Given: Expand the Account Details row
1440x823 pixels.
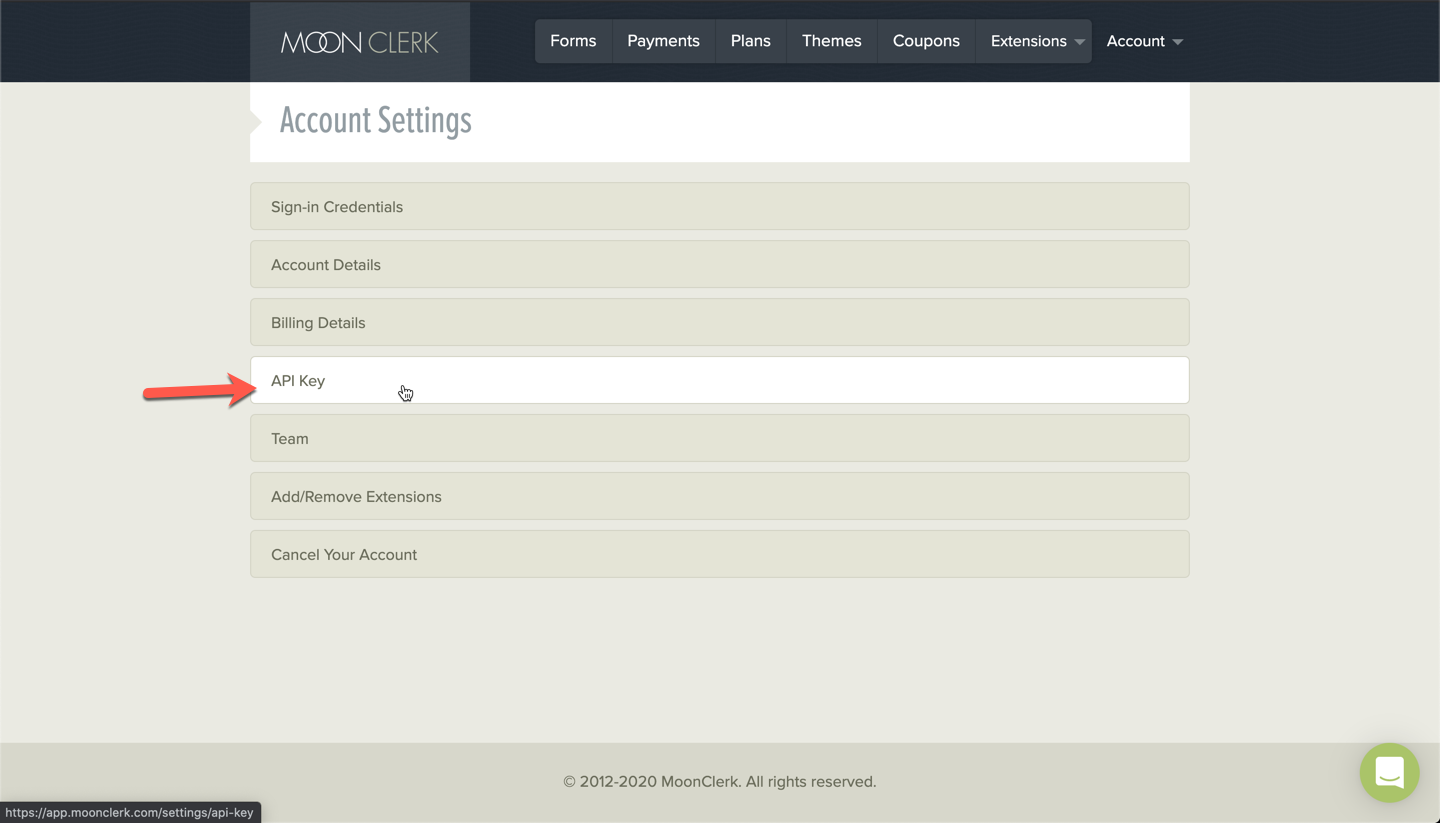Looking at the screenshot, I should click(x=720, y=264).
